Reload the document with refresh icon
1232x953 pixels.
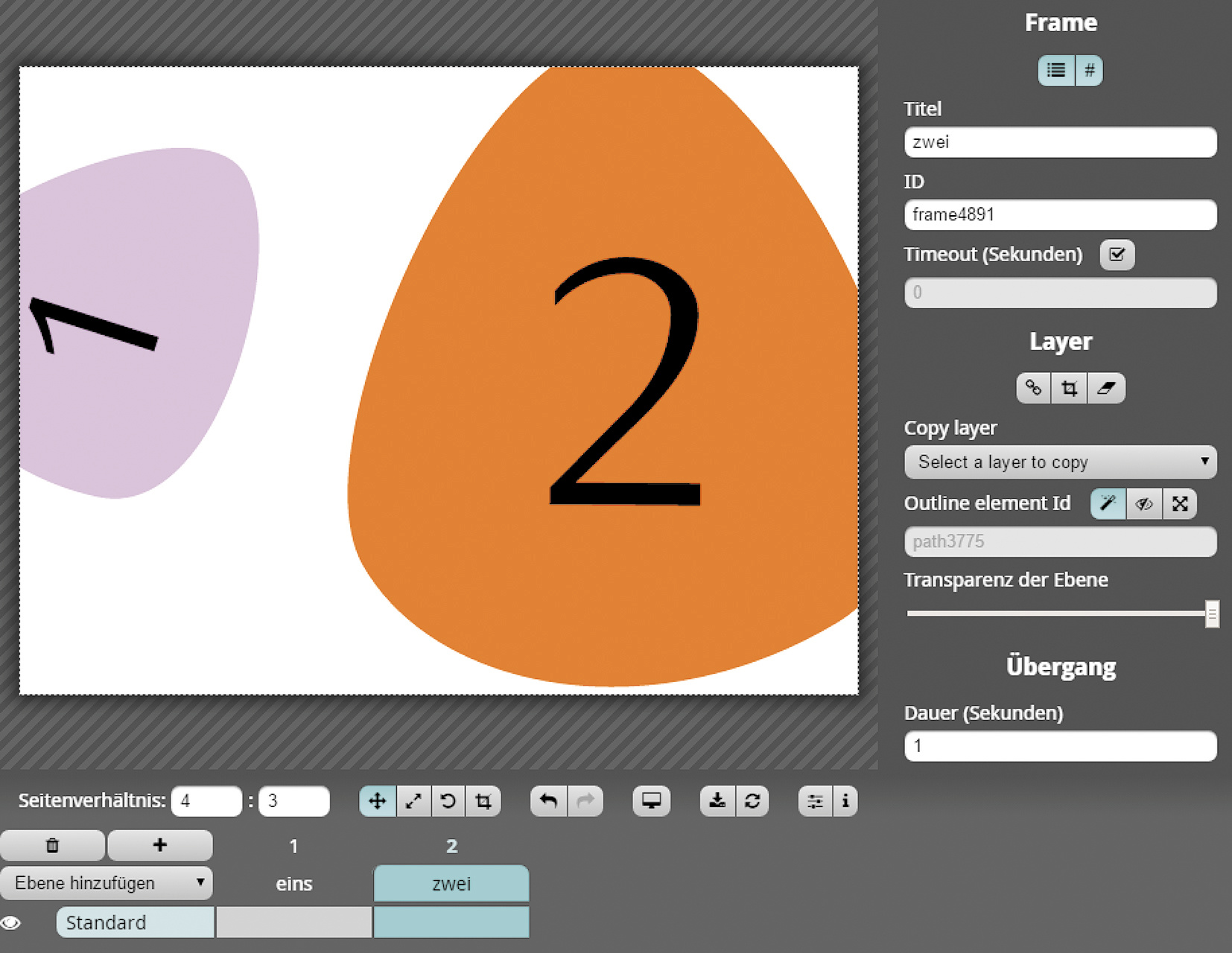tap(752, 801)
